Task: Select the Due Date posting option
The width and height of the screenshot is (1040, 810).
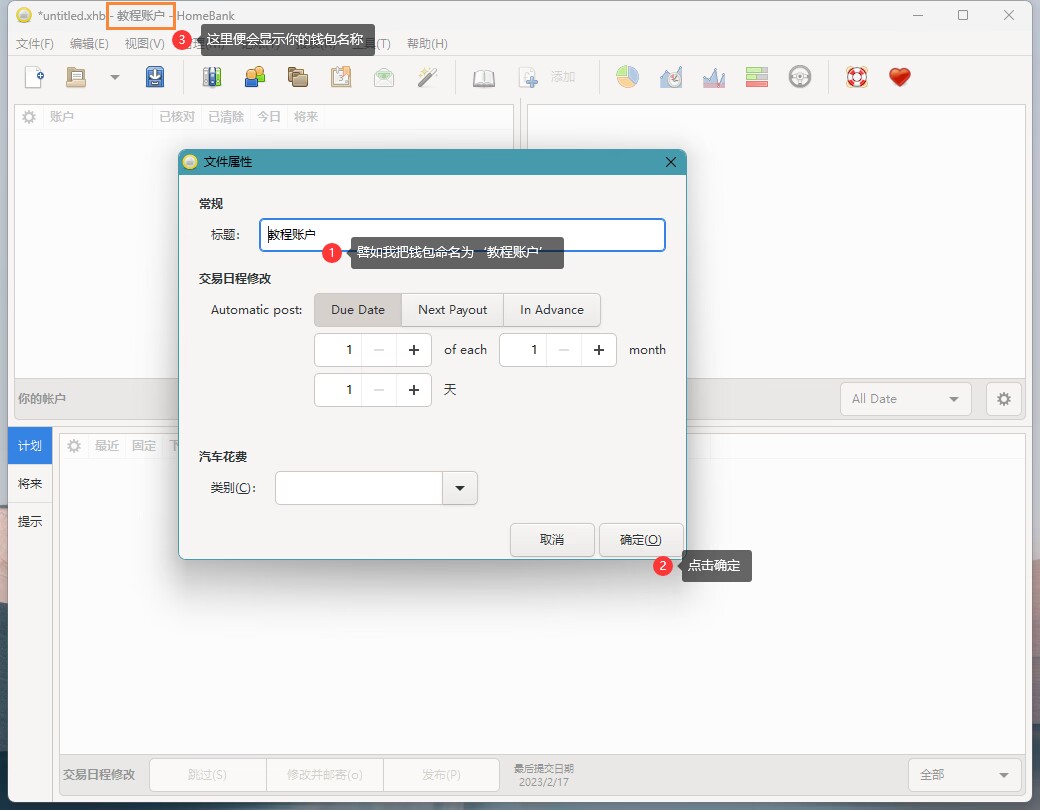Action: 358,310
